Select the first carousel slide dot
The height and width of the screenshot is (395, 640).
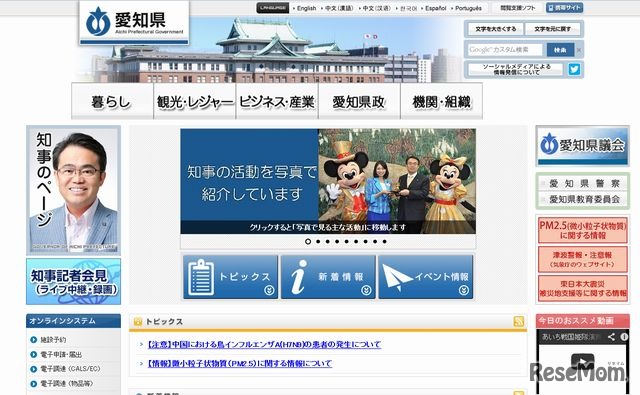click(x=308, y=242)
